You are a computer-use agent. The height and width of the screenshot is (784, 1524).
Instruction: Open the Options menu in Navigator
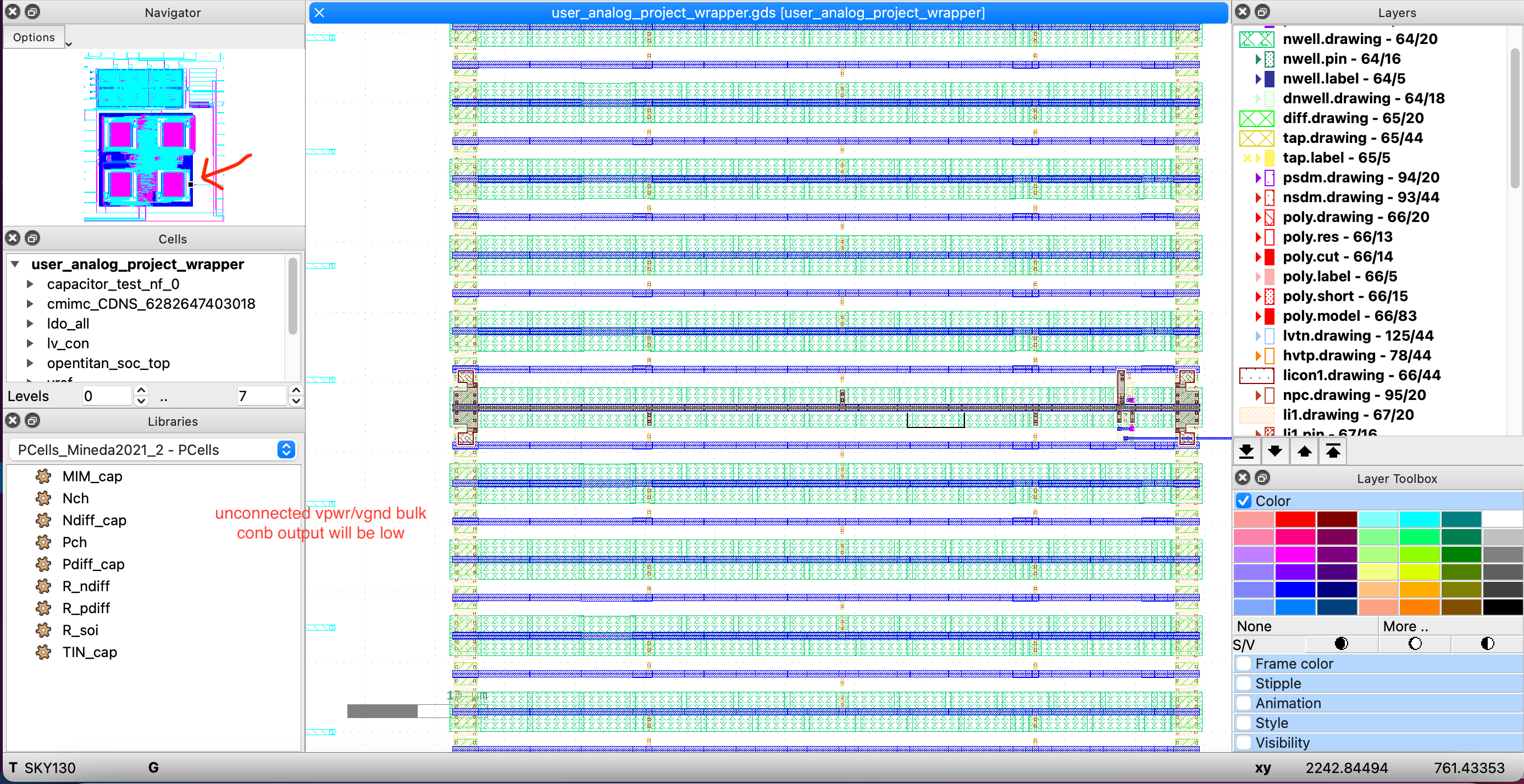[33, 37]
